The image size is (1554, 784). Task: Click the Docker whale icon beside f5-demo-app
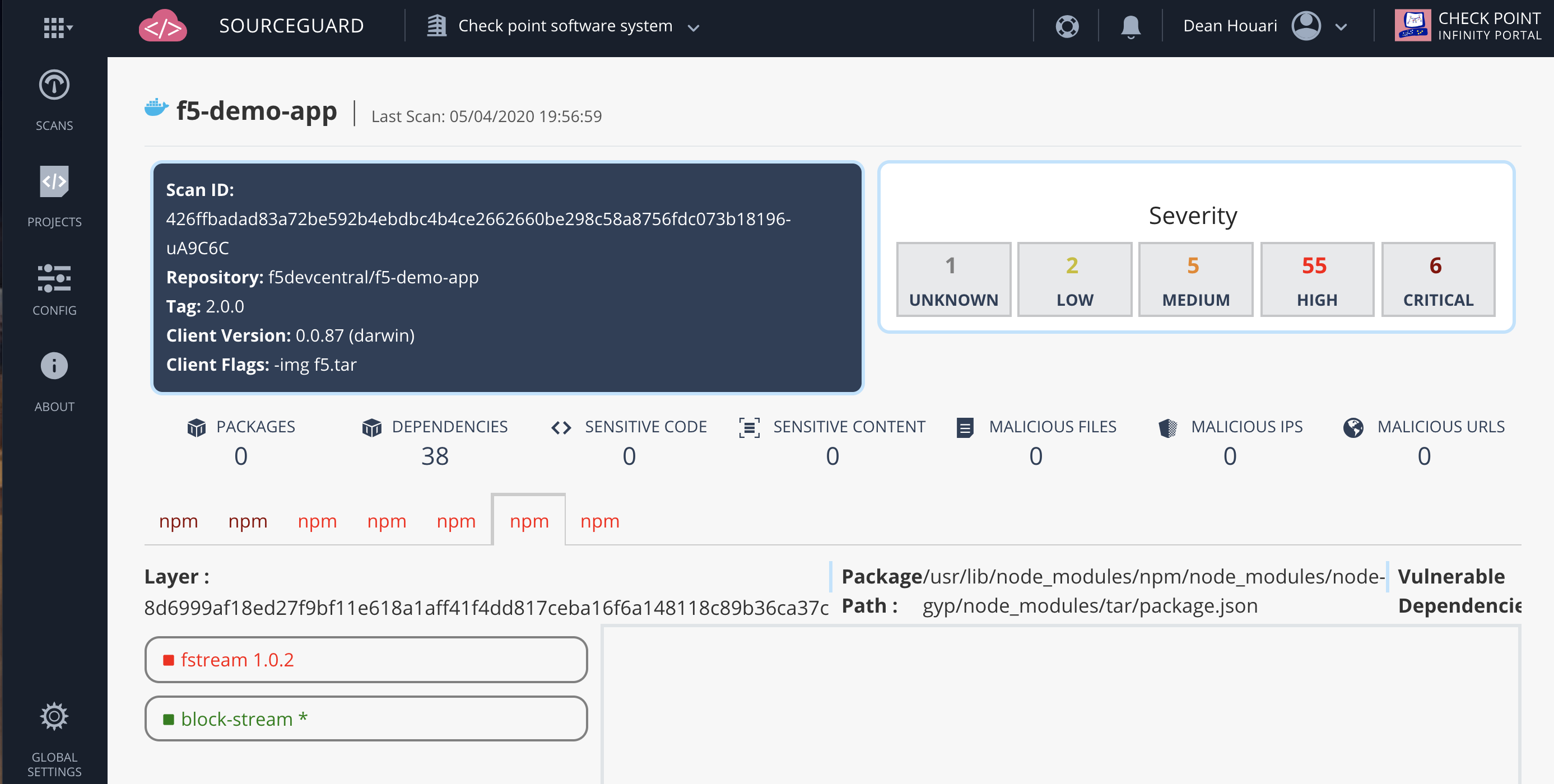tap(156, 108)
